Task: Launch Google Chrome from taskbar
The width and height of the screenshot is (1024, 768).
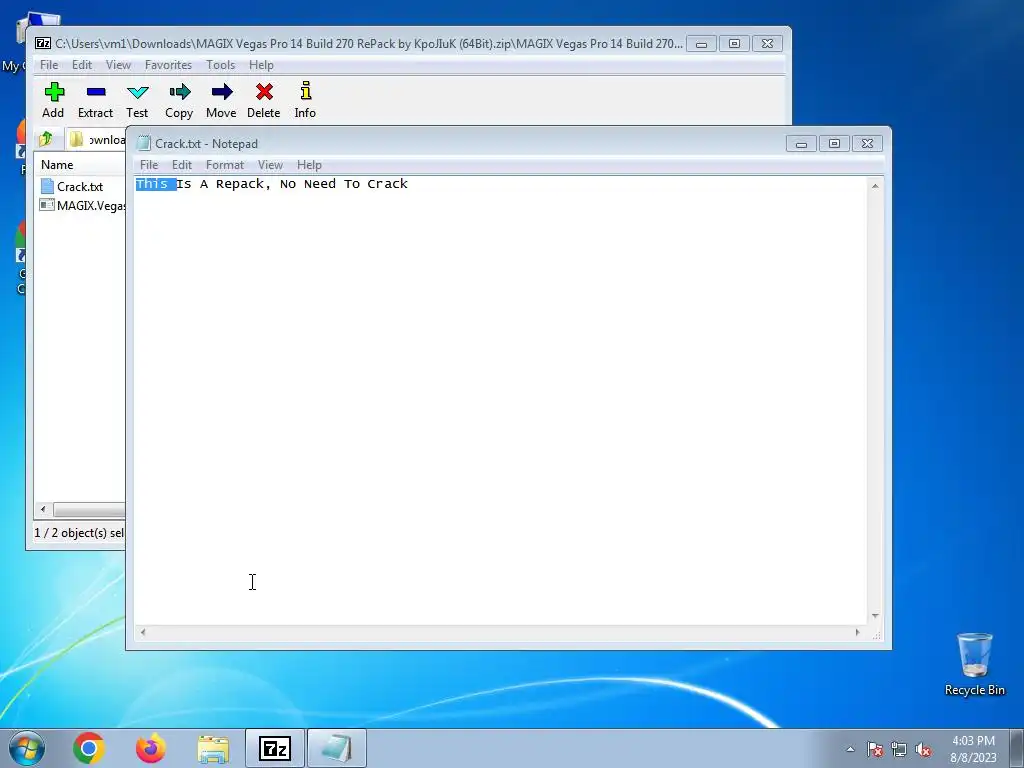Action: [89, 748]
